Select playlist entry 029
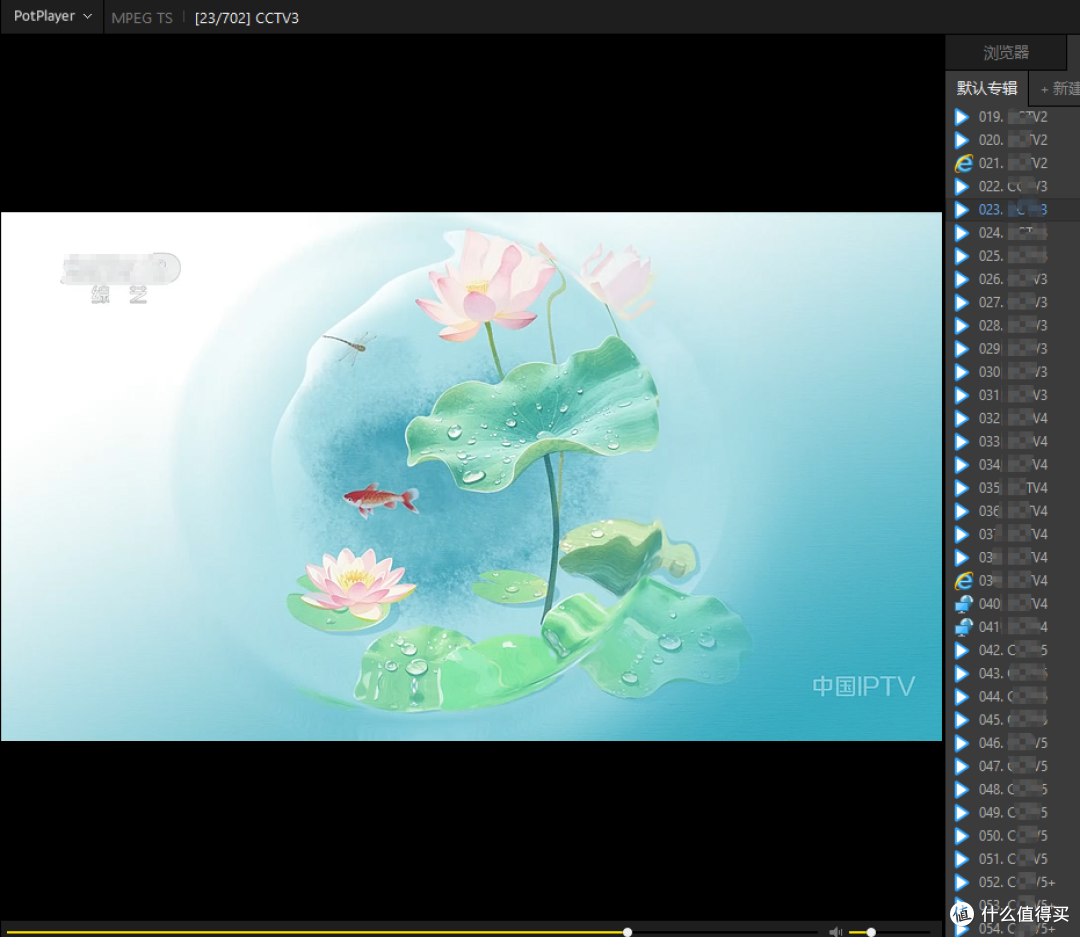The image size is (1080, 937). (1013, 349)
